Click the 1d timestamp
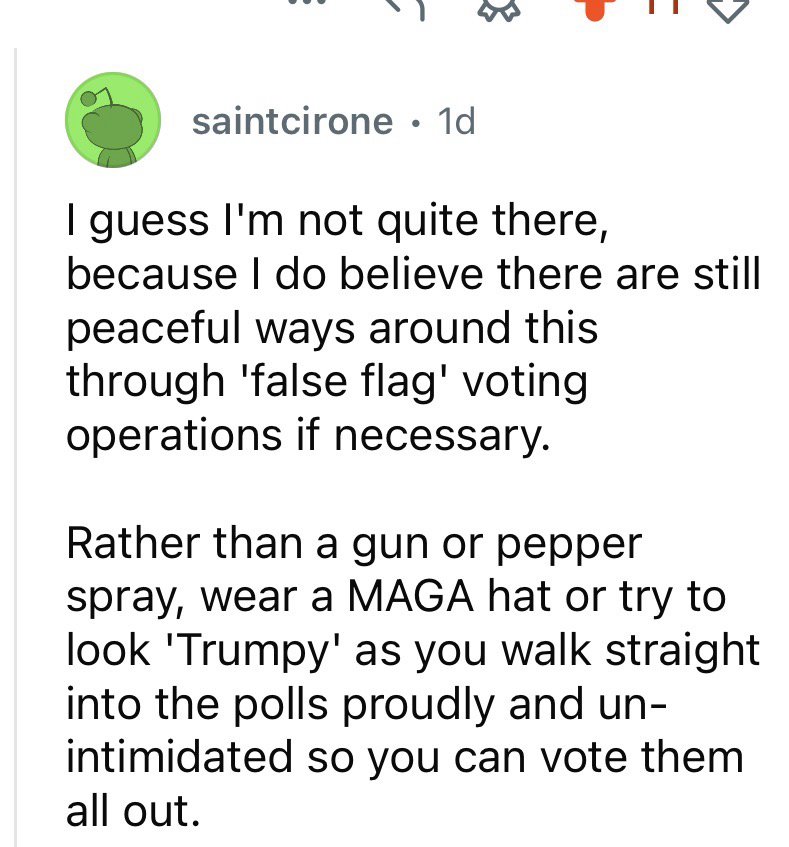Viewport: 789px width, 847px height. pos(457,122)
